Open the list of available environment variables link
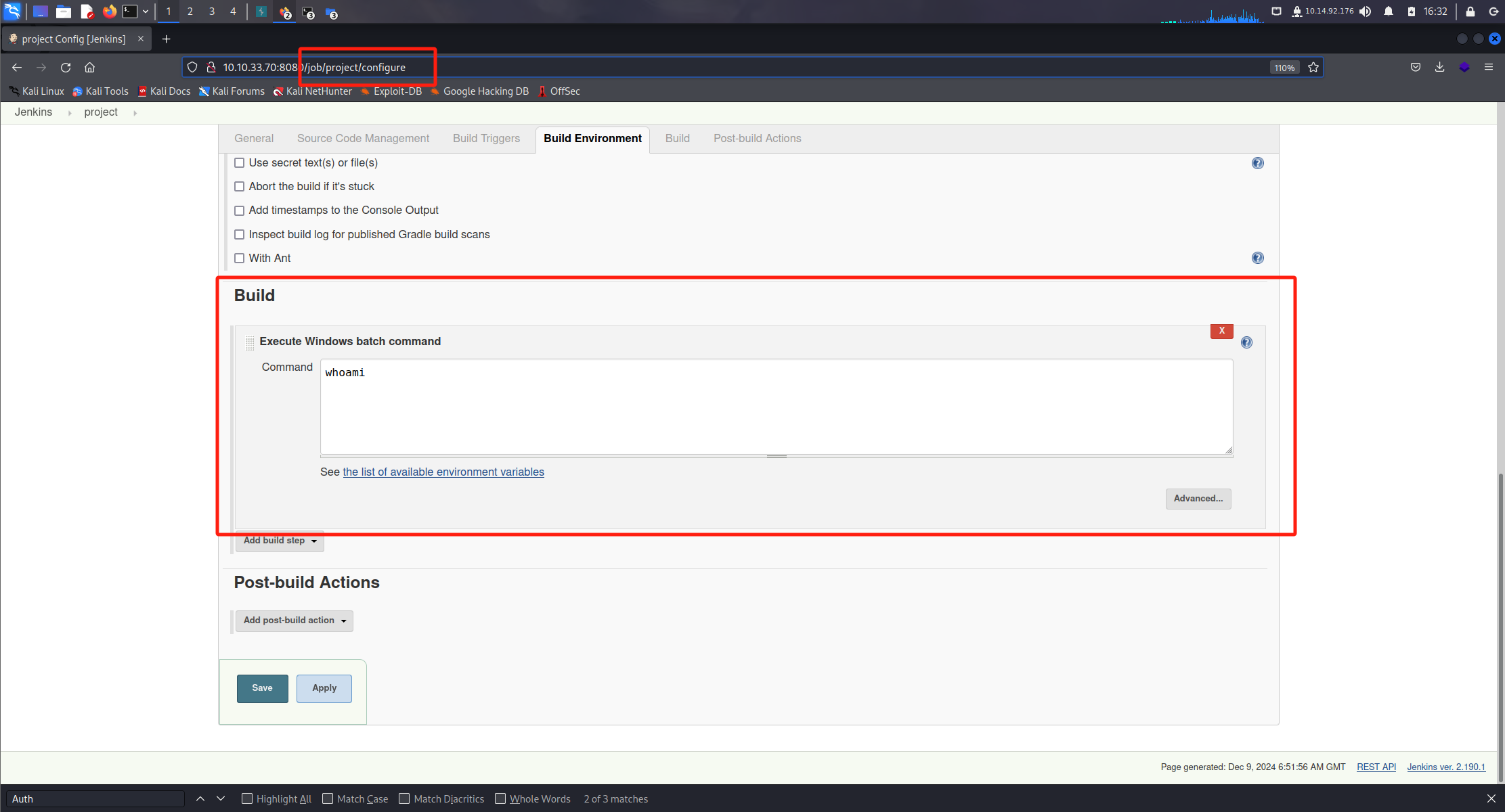The width and height of the screenshot is (1505, 812). 443,472
